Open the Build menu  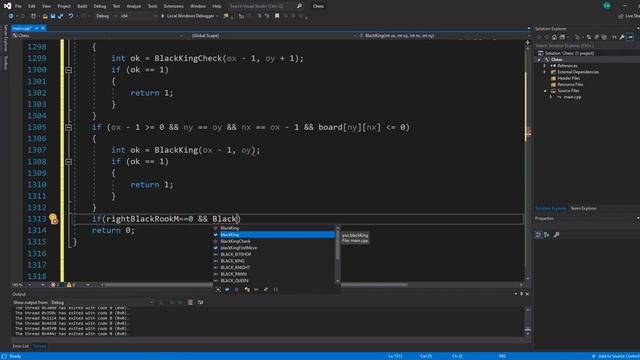(x=82, y=6)
